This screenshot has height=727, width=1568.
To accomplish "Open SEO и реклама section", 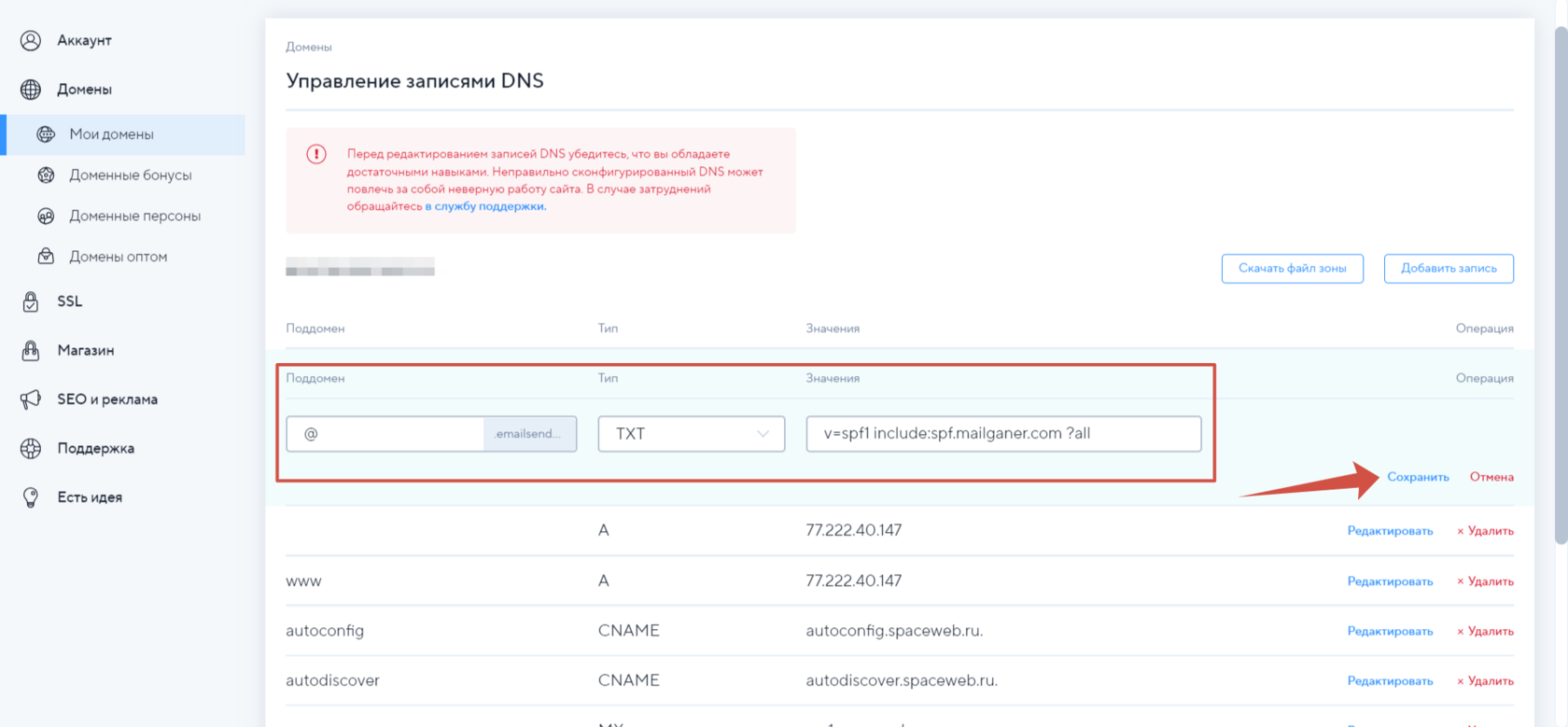I will coord(107,399).
